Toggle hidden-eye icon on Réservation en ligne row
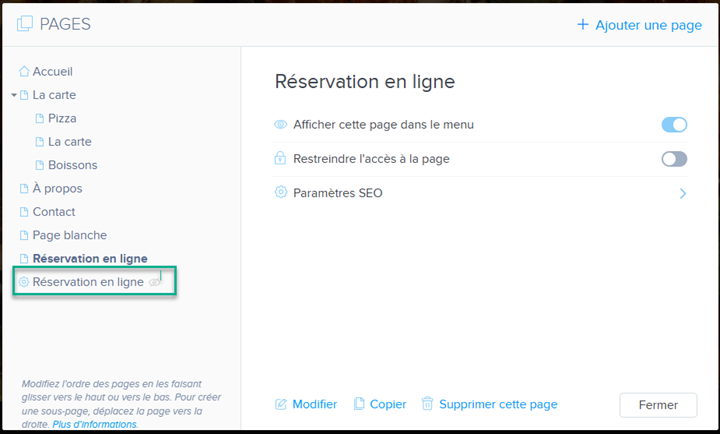 (x=155, y=282)
